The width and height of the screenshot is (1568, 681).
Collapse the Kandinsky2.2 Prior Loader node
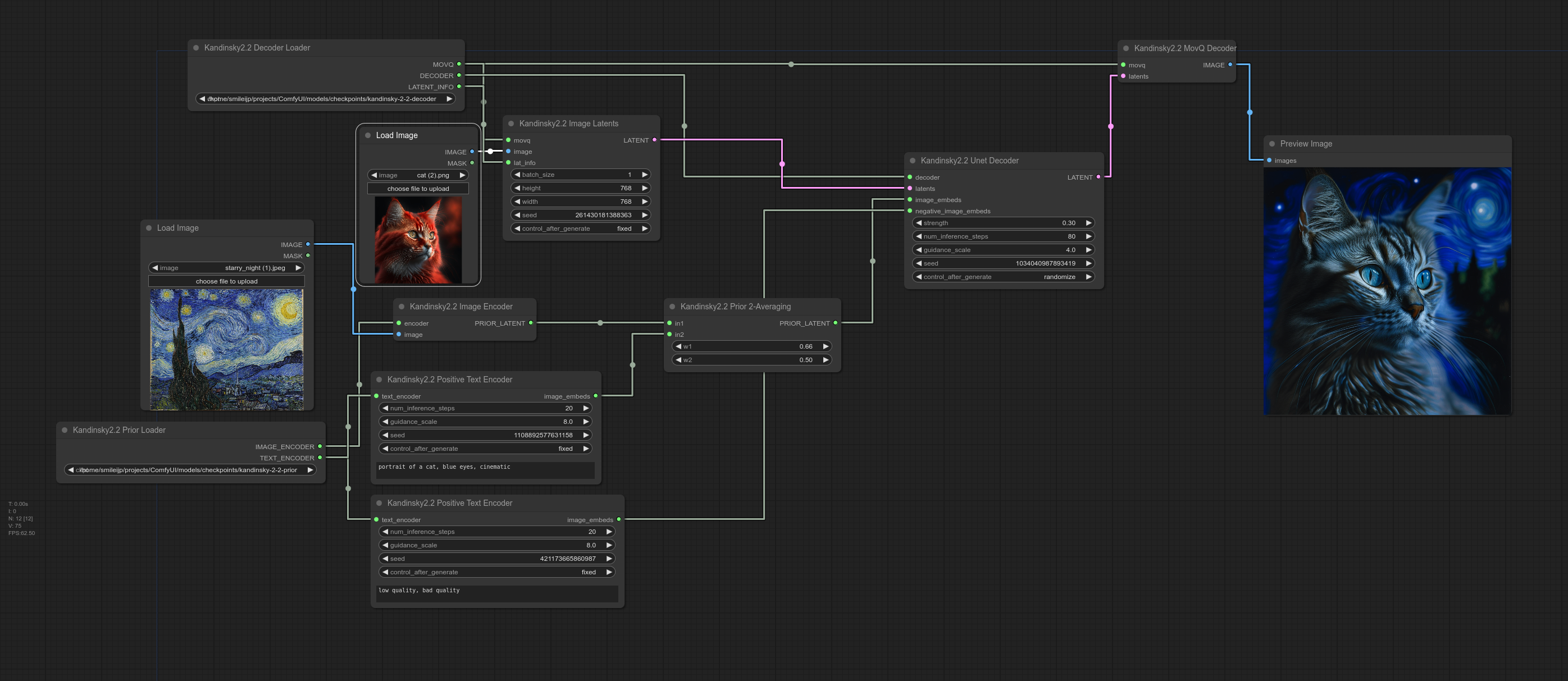(65, 429)
